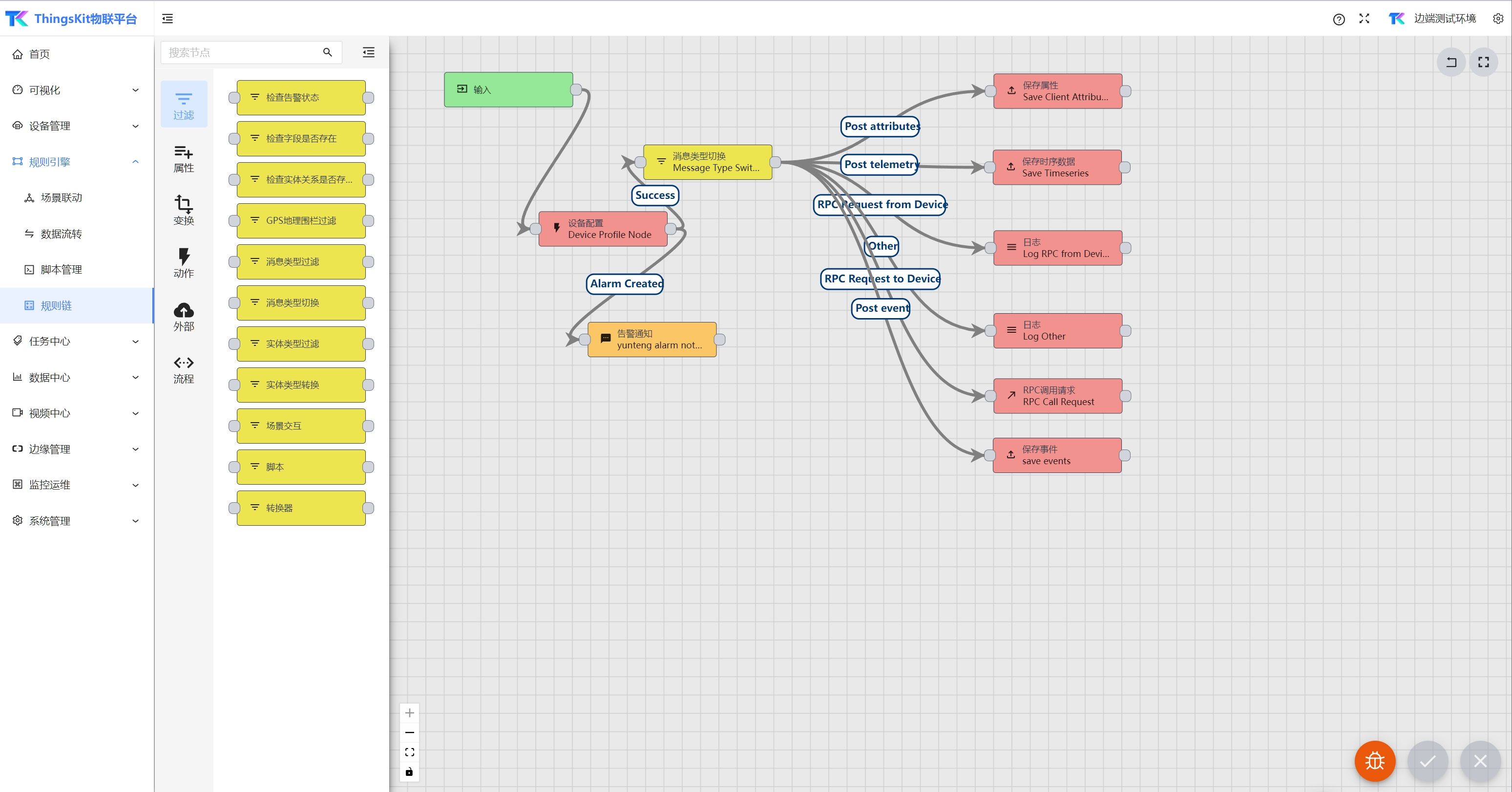Toggle 边缘管理 section in left navigation

coord(75,449)
